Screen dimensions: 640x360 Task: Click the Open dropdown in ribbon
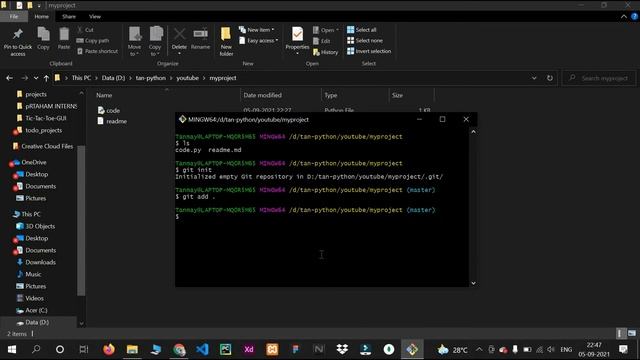[x=326, y=30]
